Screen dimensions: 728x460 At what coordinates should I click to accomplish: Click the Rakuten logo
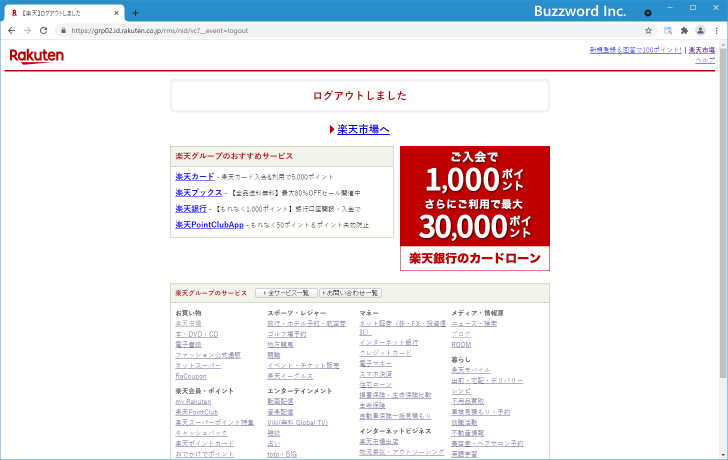pyautogui.click(x=37, y=56)
